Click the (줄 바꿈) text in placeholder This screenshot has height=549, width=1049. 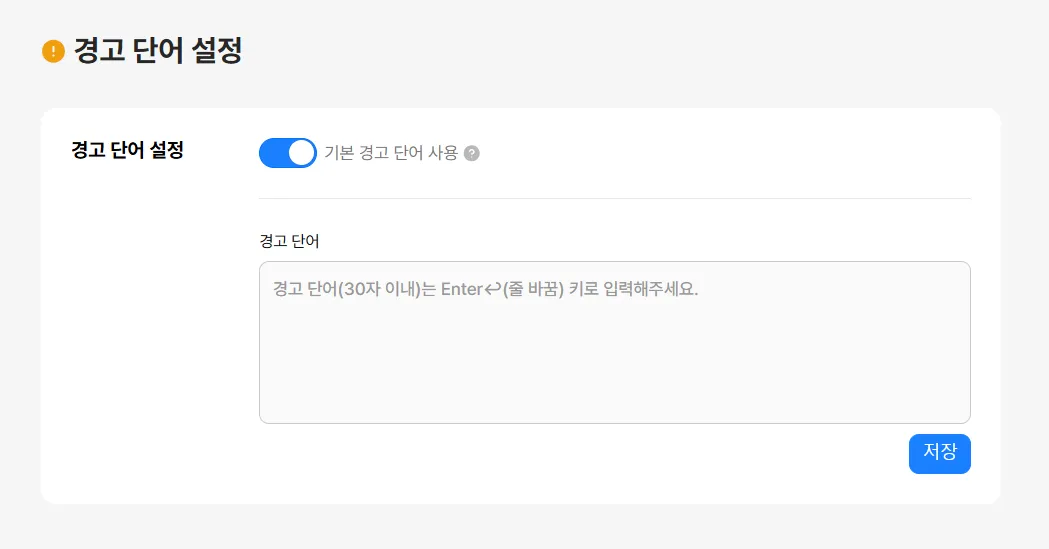533,289
